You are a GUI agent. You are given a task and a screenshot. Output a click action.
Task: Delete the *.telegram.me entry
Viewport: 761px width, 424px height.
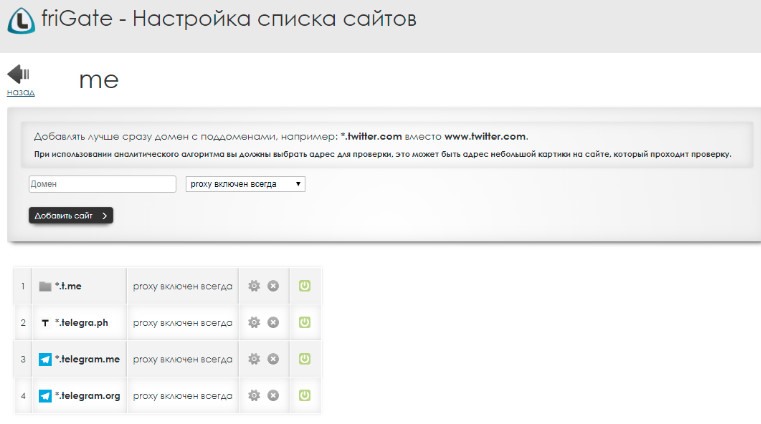click(273, 359)
